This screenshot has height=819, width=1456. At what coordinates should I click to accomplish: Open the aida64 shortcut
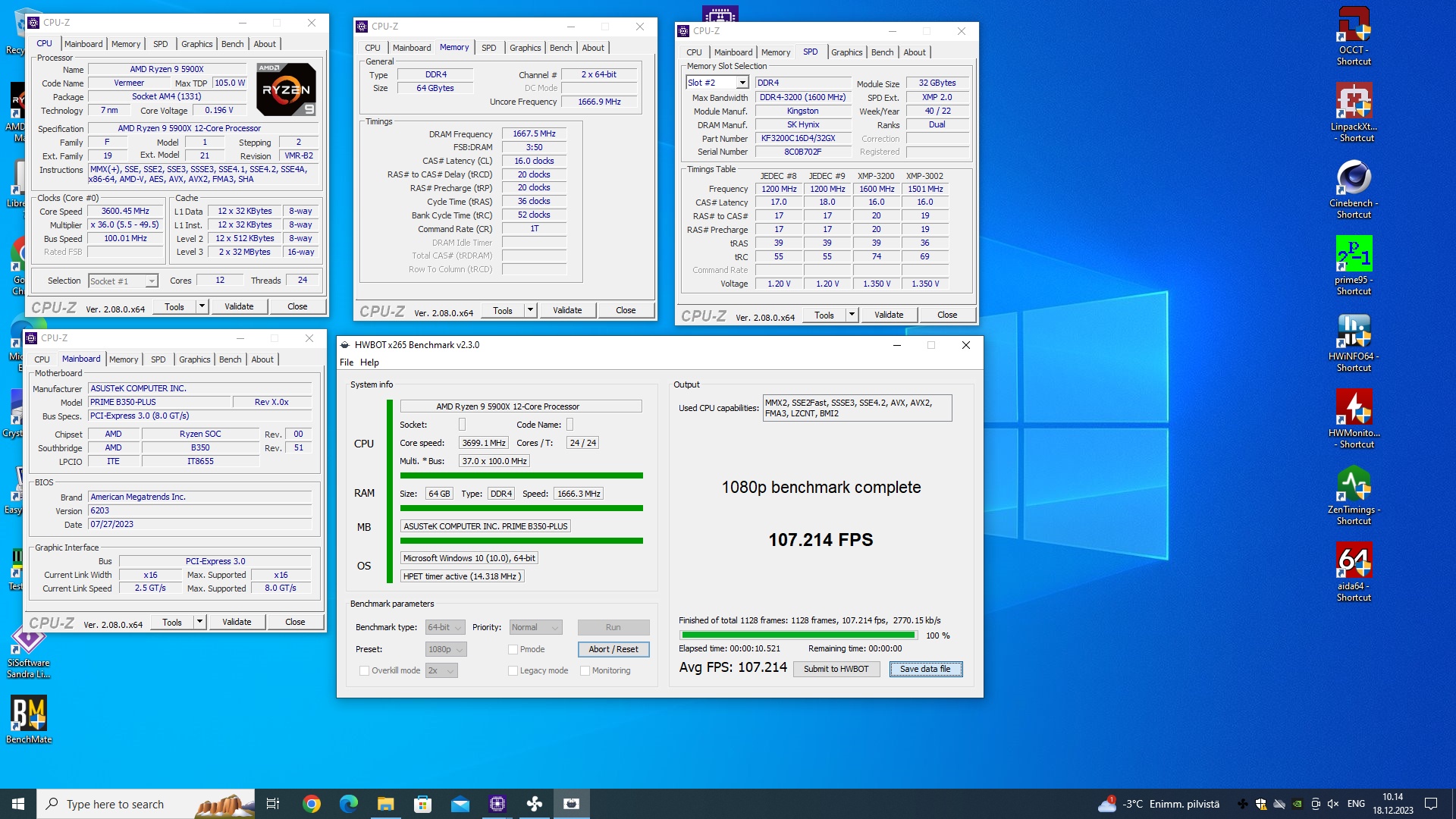click(1354, 573)
